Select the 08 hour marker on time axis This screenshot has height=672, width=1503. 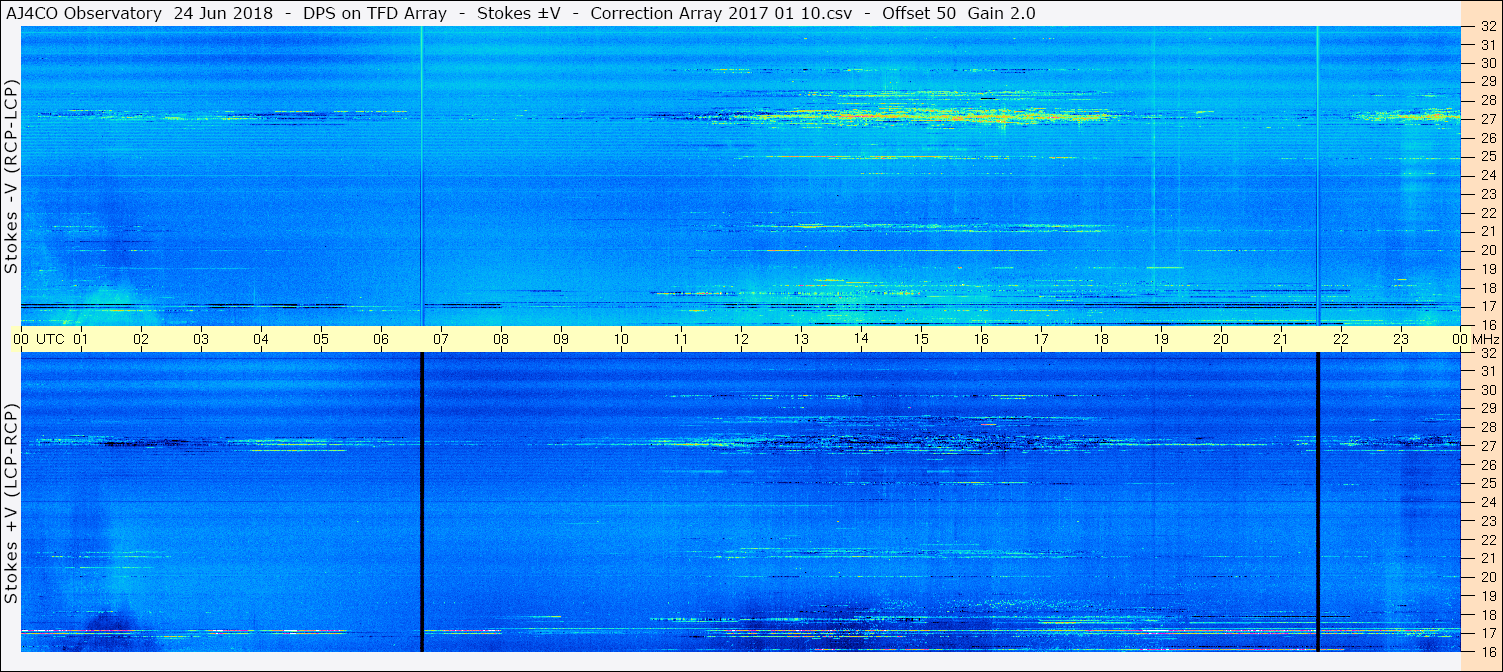pyautogui.click(x=501, y=339)
